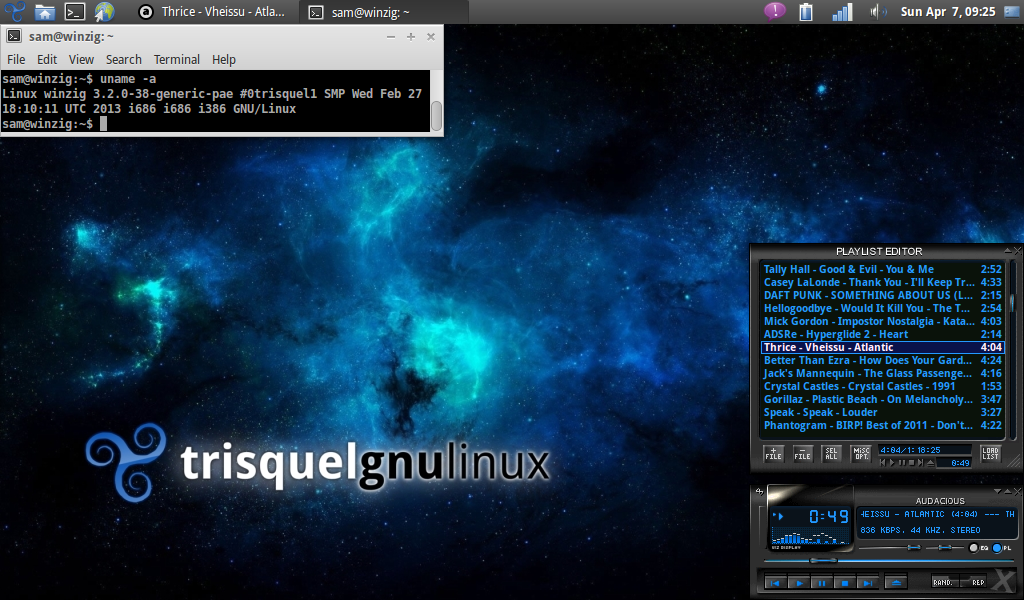Select track Hellogoodbye - Would It Kill You

(882, 308)
